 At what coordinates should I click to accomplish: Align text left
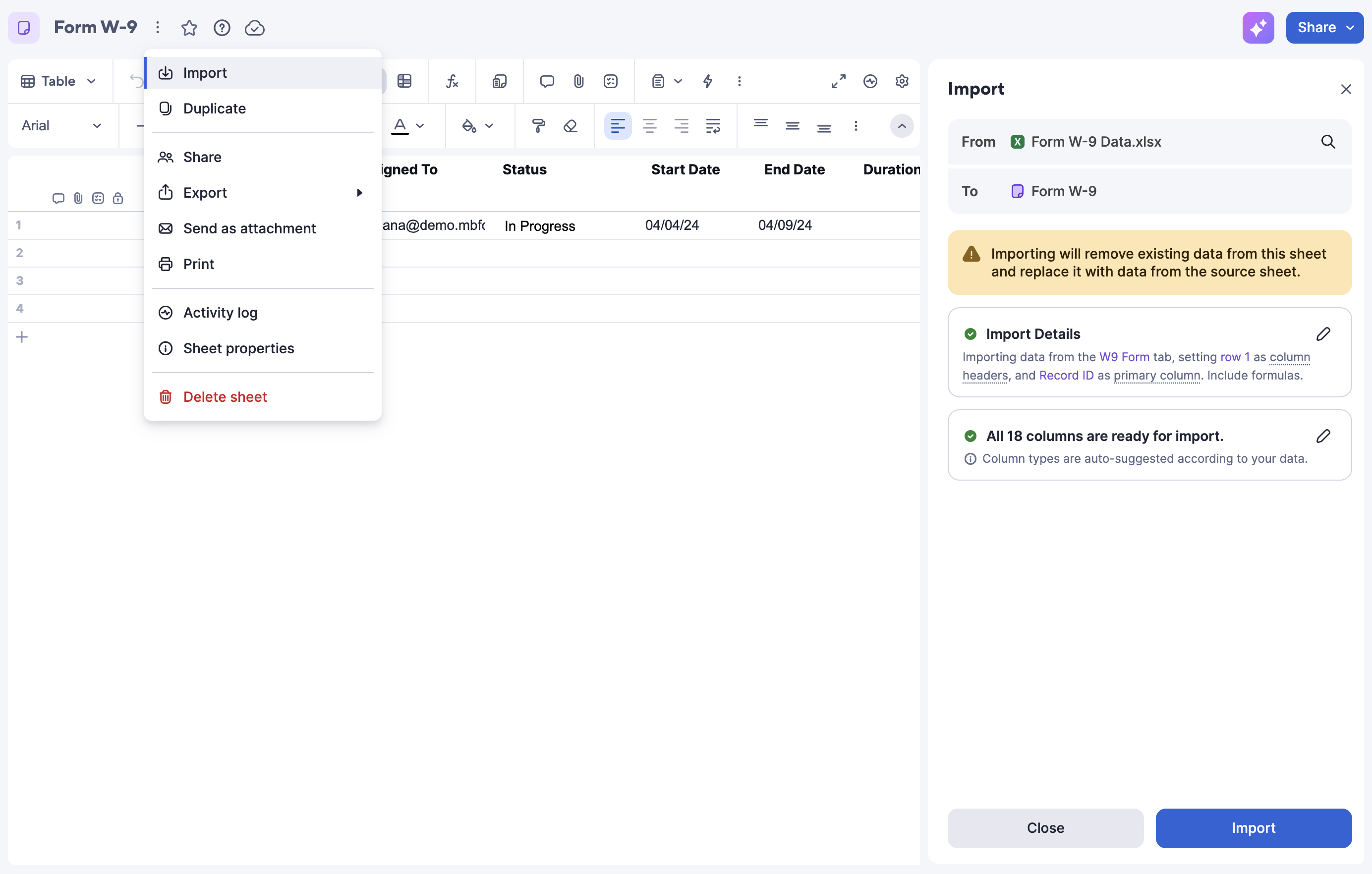click(618, 125)
